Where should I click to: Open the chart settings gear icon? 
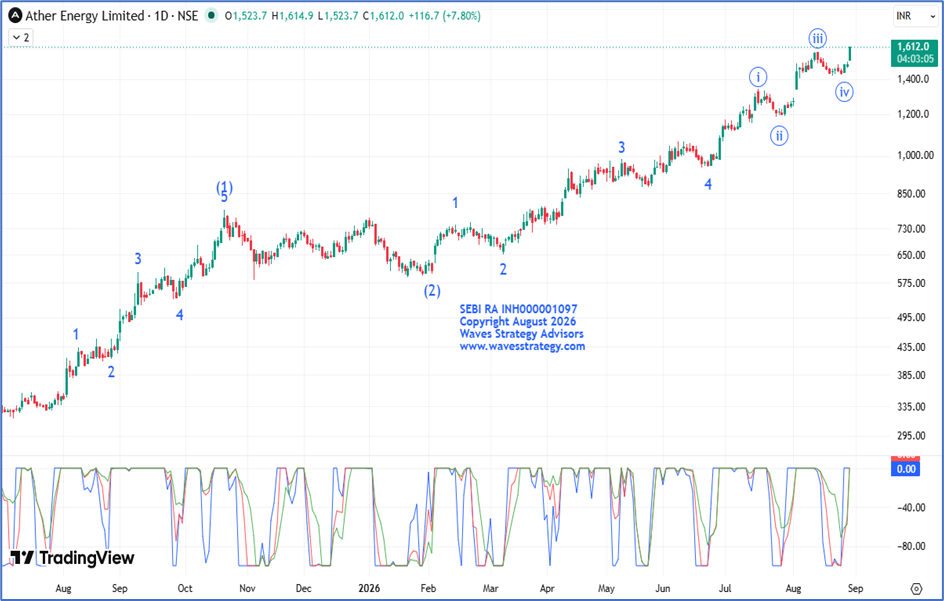(916, 588)
